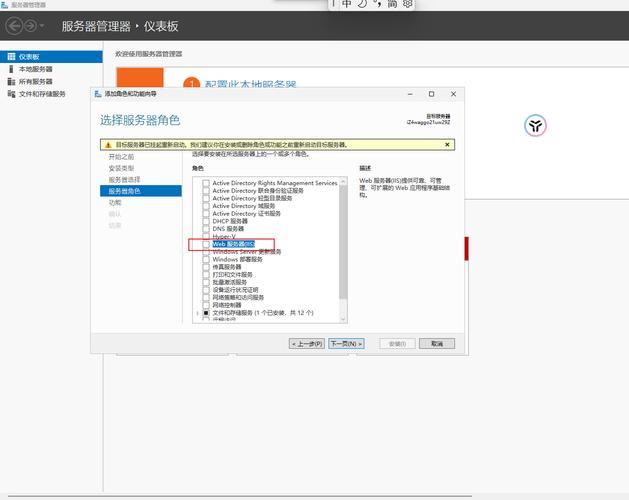Image resolution: width=629 pixels, height=500 pixels.
Task: Click the 服务器管理器 breadcrumb title in header
Action: [x=96, y=26]
